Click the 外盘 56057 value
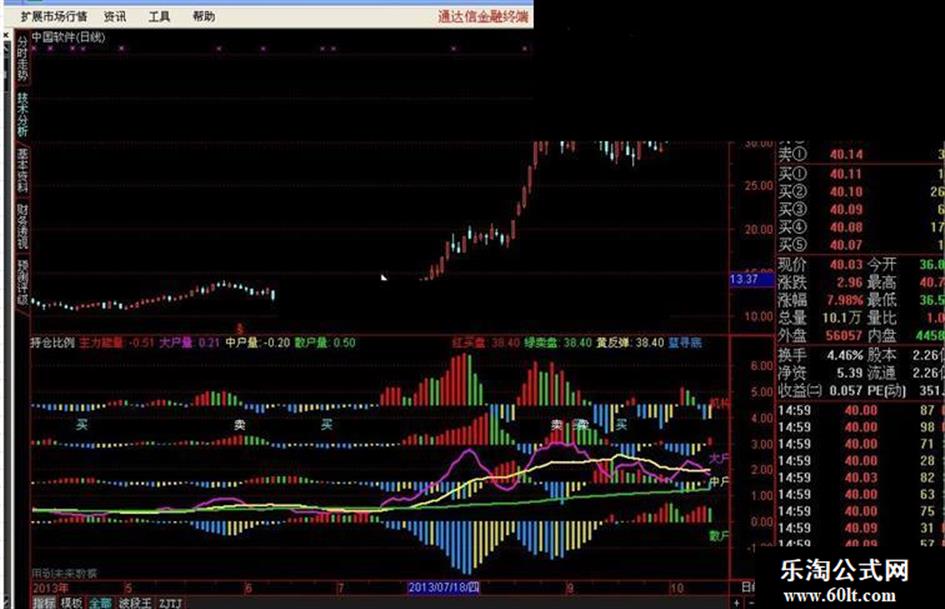 coord(844,335)
